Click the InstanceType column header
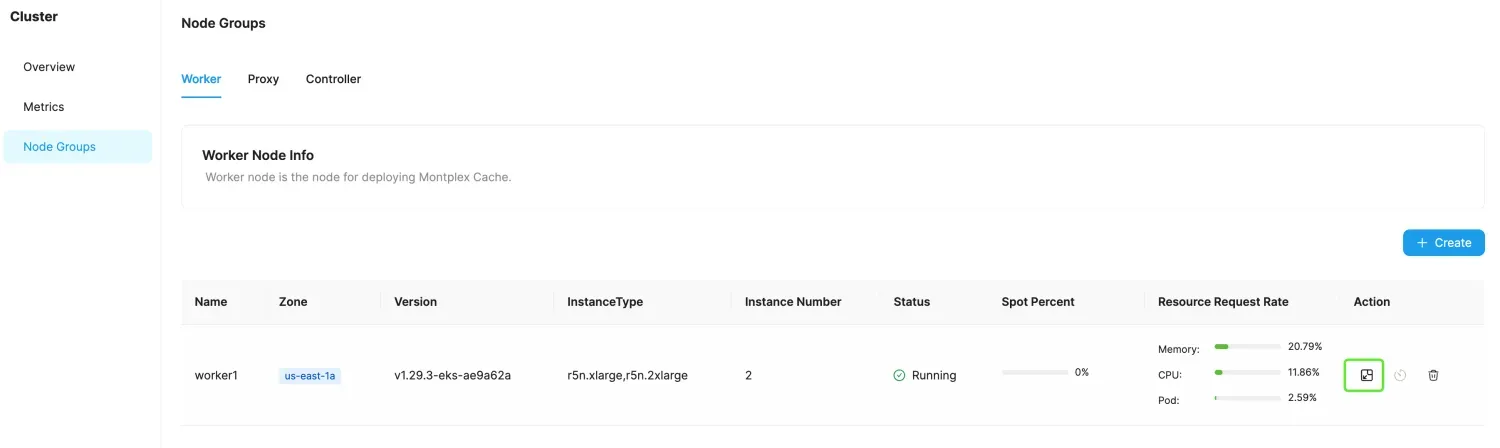The height and width of the screenshot is (448, 1500). point(605,302)
